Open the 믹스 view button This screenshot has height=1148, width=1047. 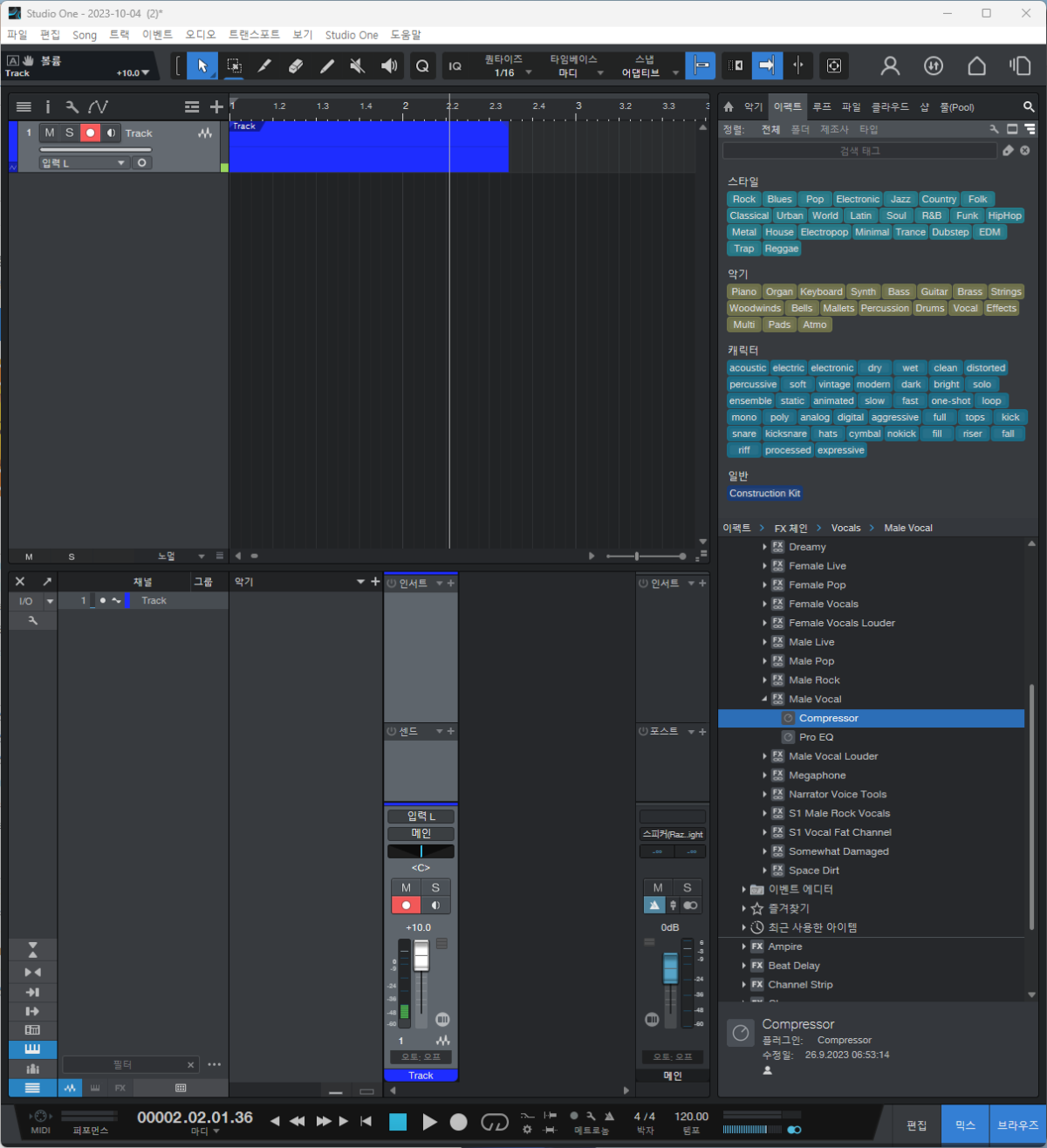[965, 1124]
